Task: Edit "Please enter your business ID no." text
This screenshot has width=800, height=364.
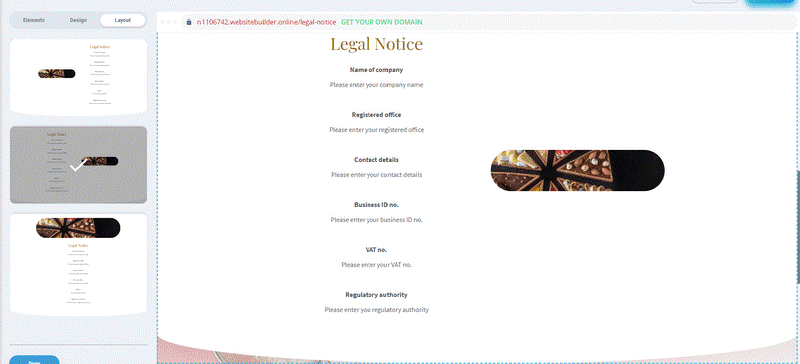Action: tap(377, 220)
